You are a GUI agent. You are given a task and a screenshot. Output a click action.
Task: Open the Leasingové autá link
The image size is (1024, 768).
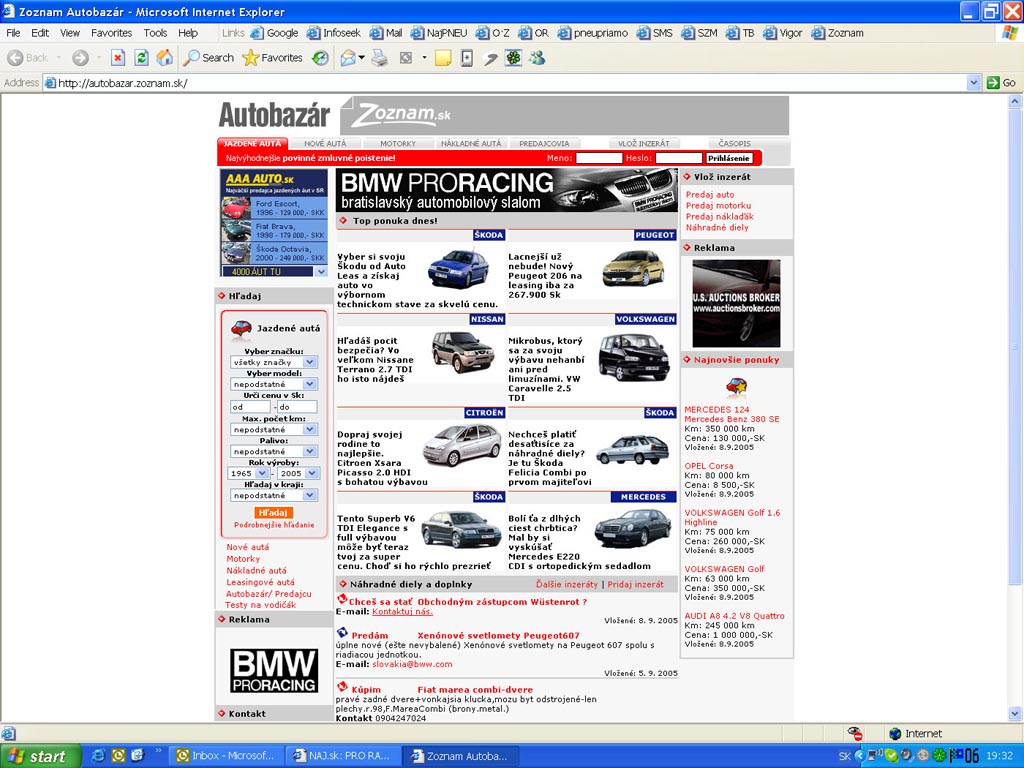pyautogui.click(x=260, y=583)
